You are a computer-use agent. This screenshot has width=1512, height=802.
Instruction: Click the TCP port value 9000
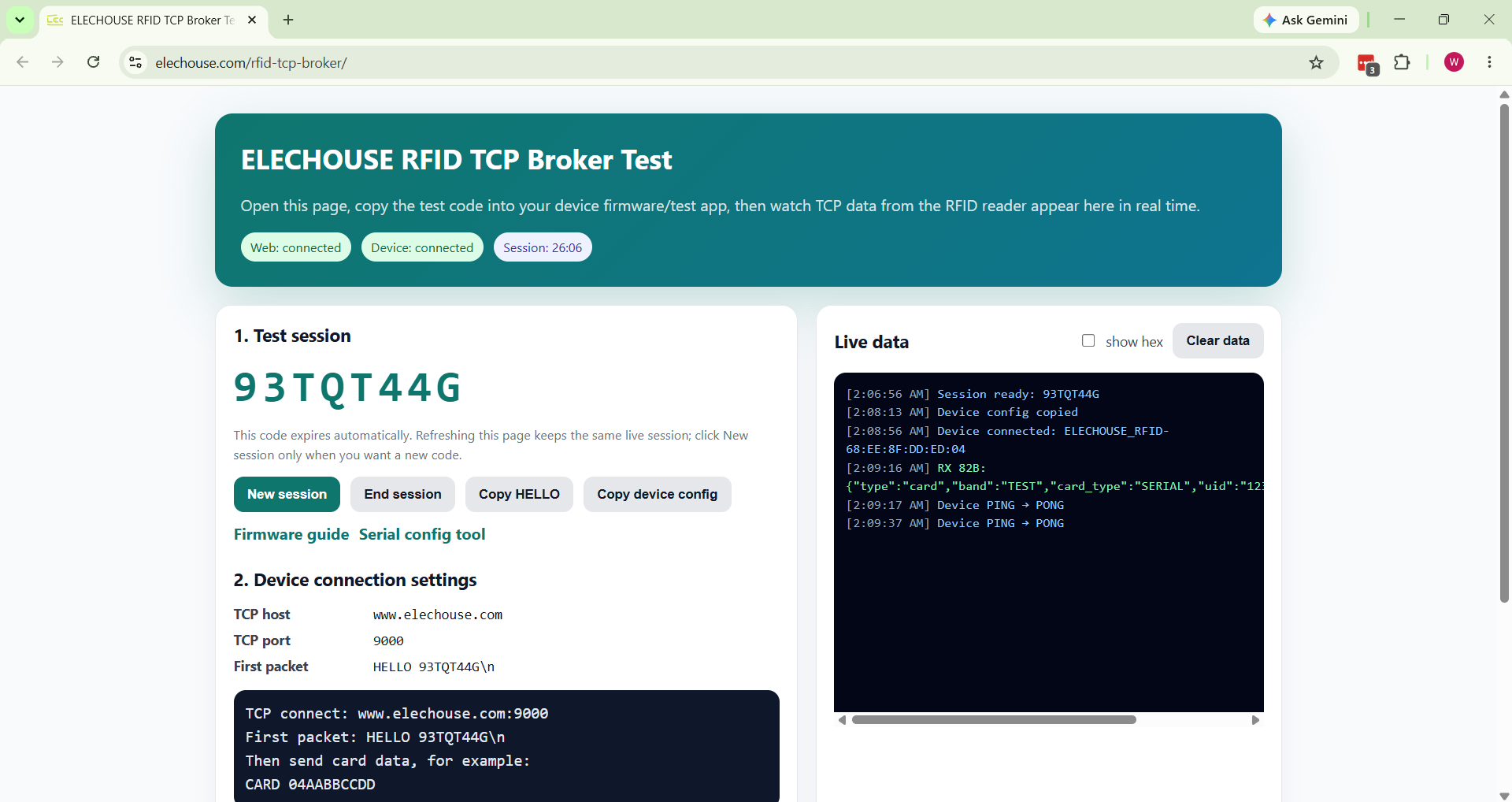pyautogui.click(x=388, y=640)
